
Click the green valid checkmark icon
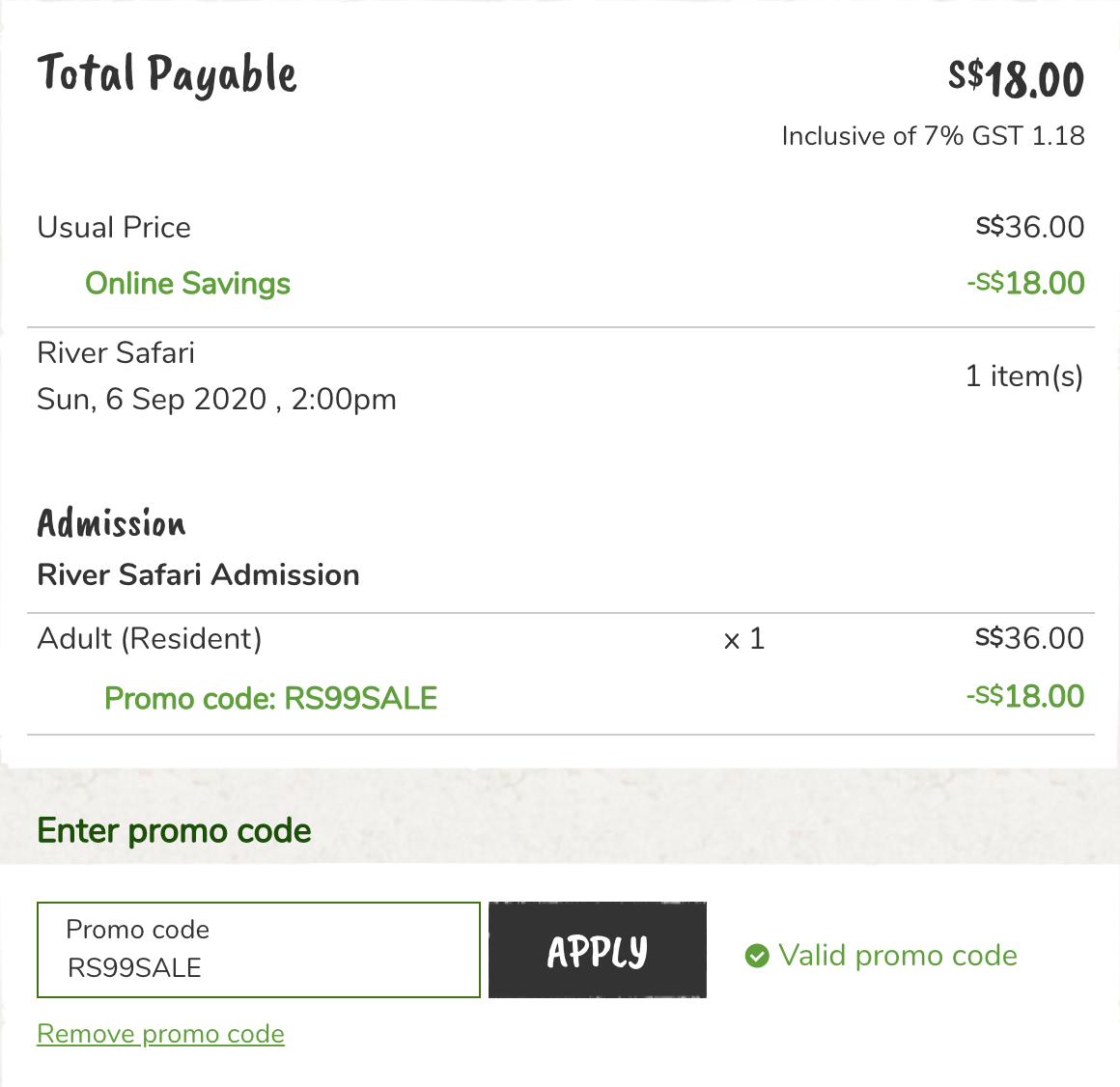pos(757,956)
